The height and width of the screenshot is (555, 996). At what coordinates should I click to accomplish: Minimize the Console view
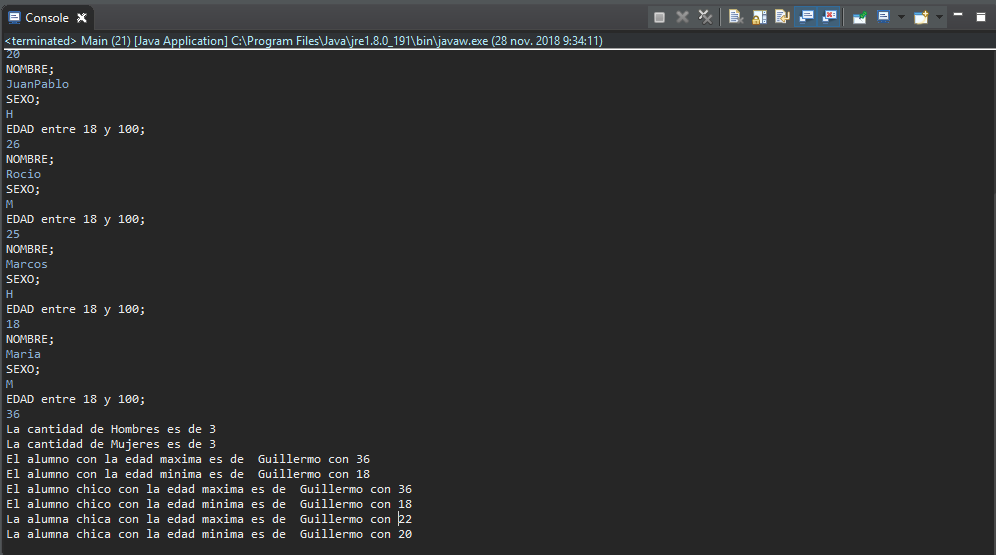click(958, 15)
